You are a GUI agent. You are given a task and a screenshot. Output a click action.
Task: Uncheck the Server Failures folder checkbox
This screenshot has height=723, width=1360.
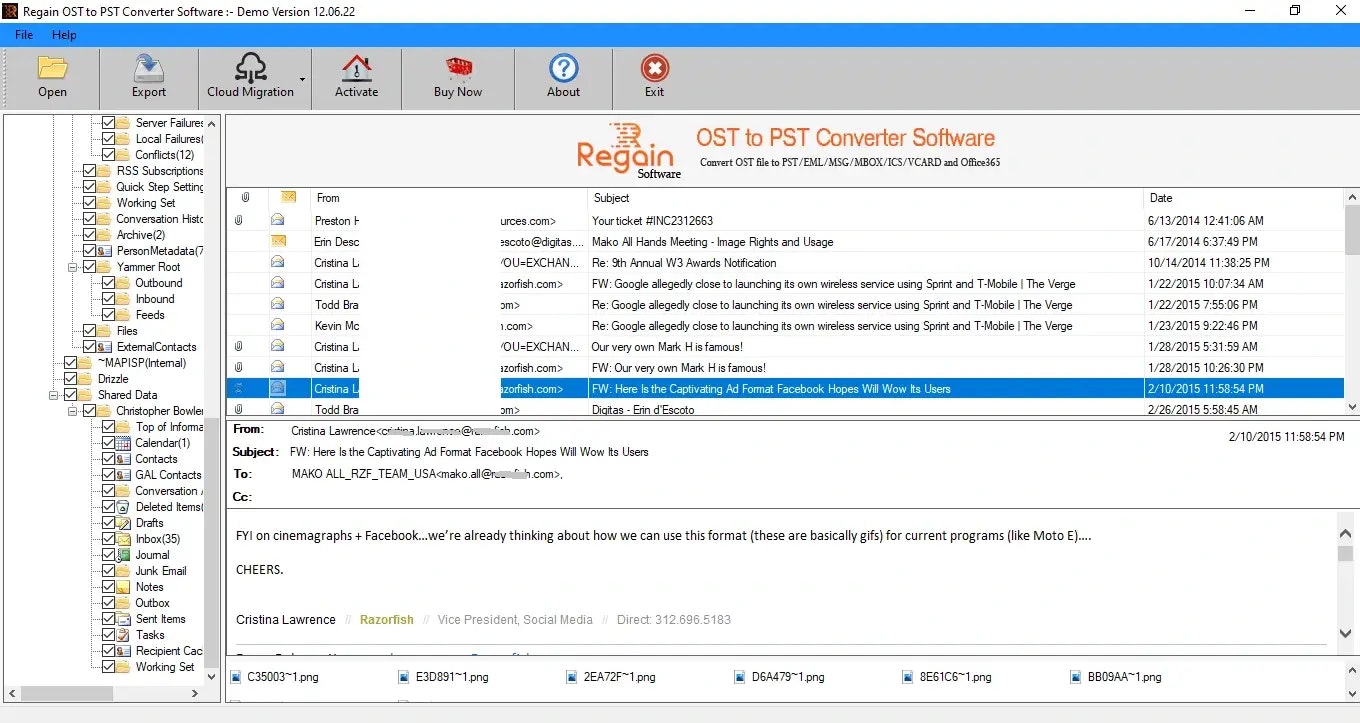(109, 123)
